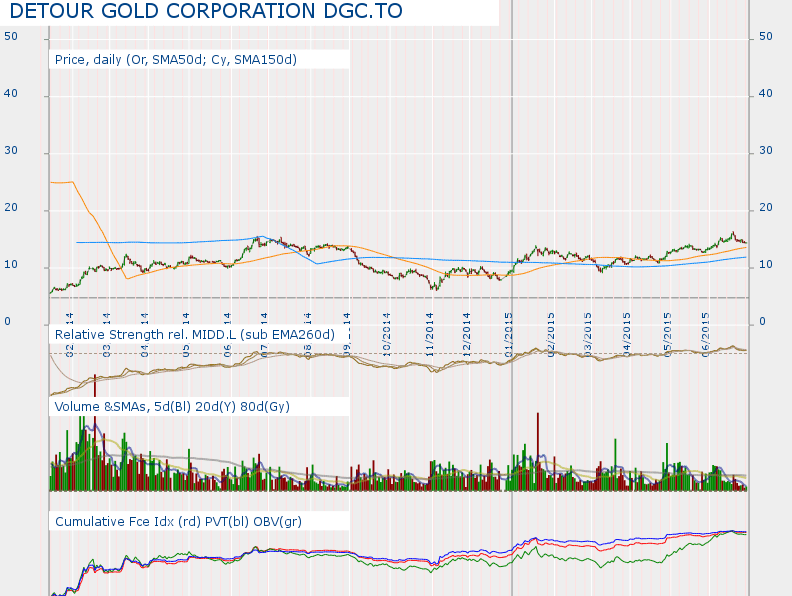Click the left axis value 0
The width and height of the screenshot is (792, 596).
tap(7, 322)
